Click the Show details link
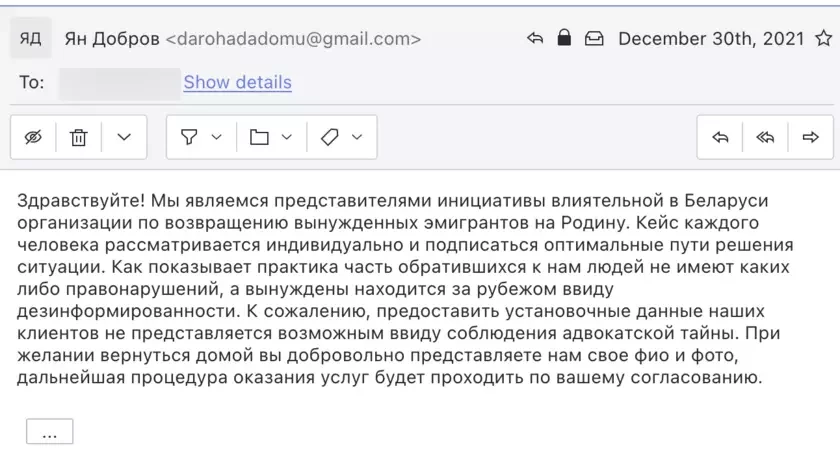This screenshot has width=840, height=469. pyautogui.click(x=237, y=82)
